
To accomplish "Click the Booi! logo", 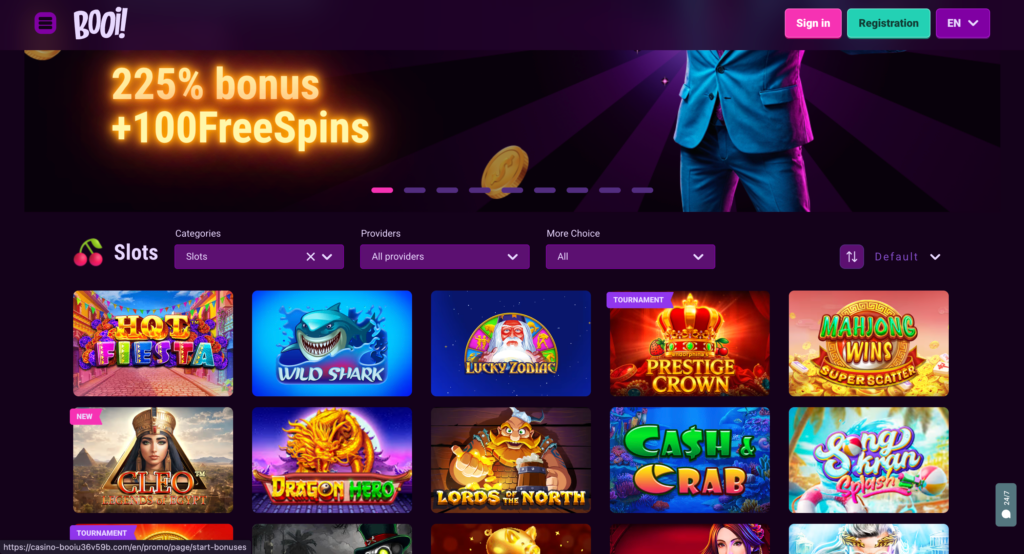I will [x=100, y=24].
